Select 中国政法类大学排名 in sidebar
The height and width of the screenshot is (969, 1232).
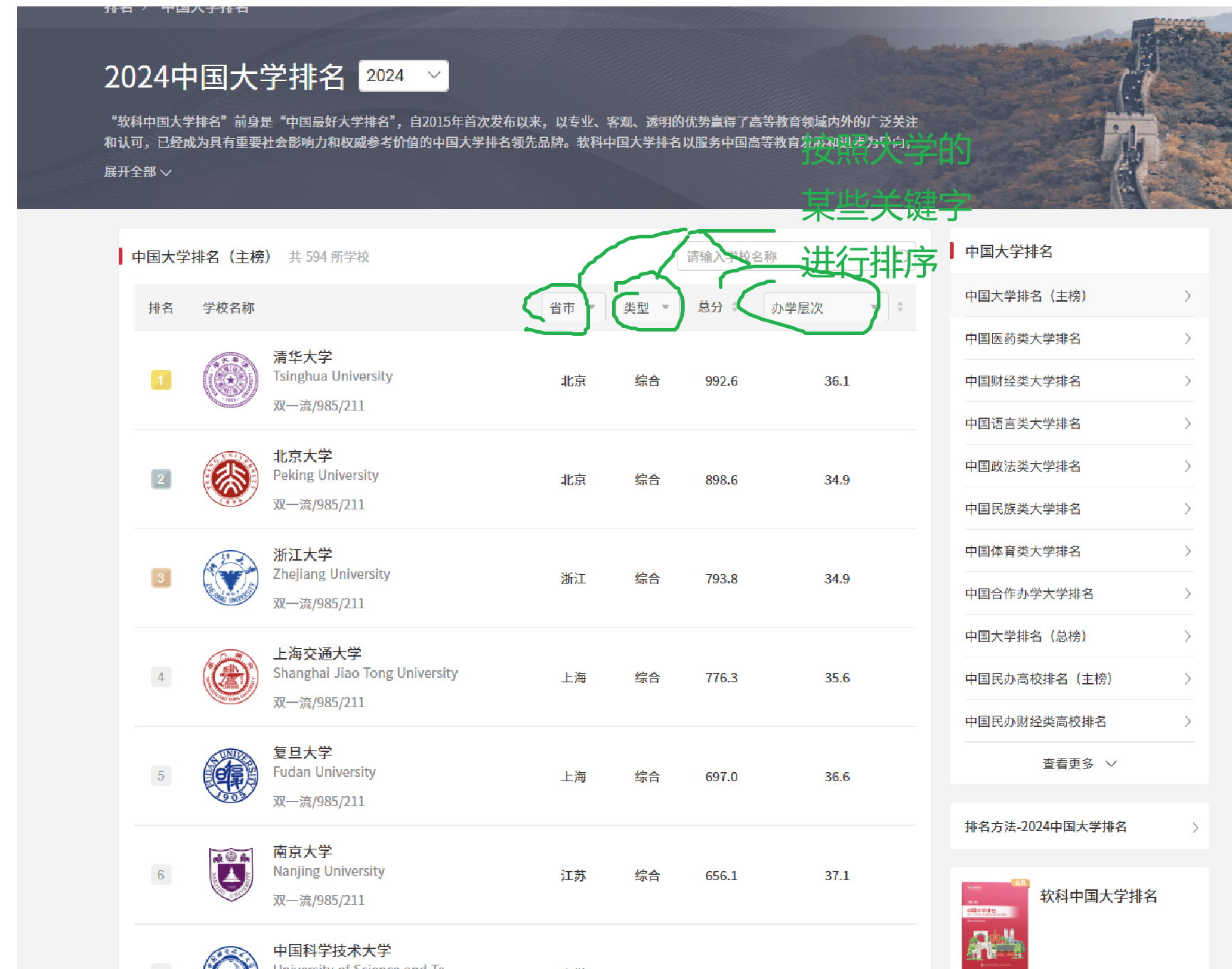pos(1079,466)
